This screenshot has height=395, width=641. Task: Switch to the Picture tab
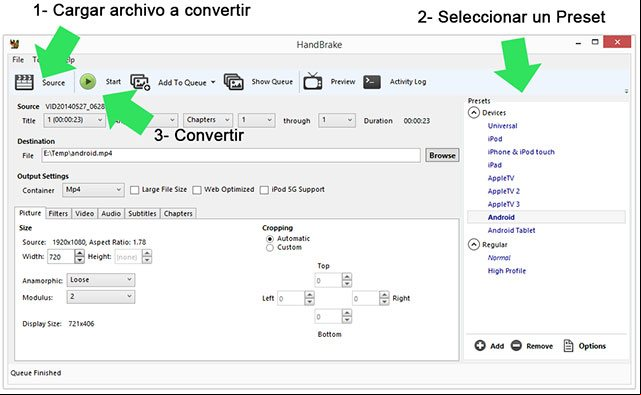[x=30, y=213]
